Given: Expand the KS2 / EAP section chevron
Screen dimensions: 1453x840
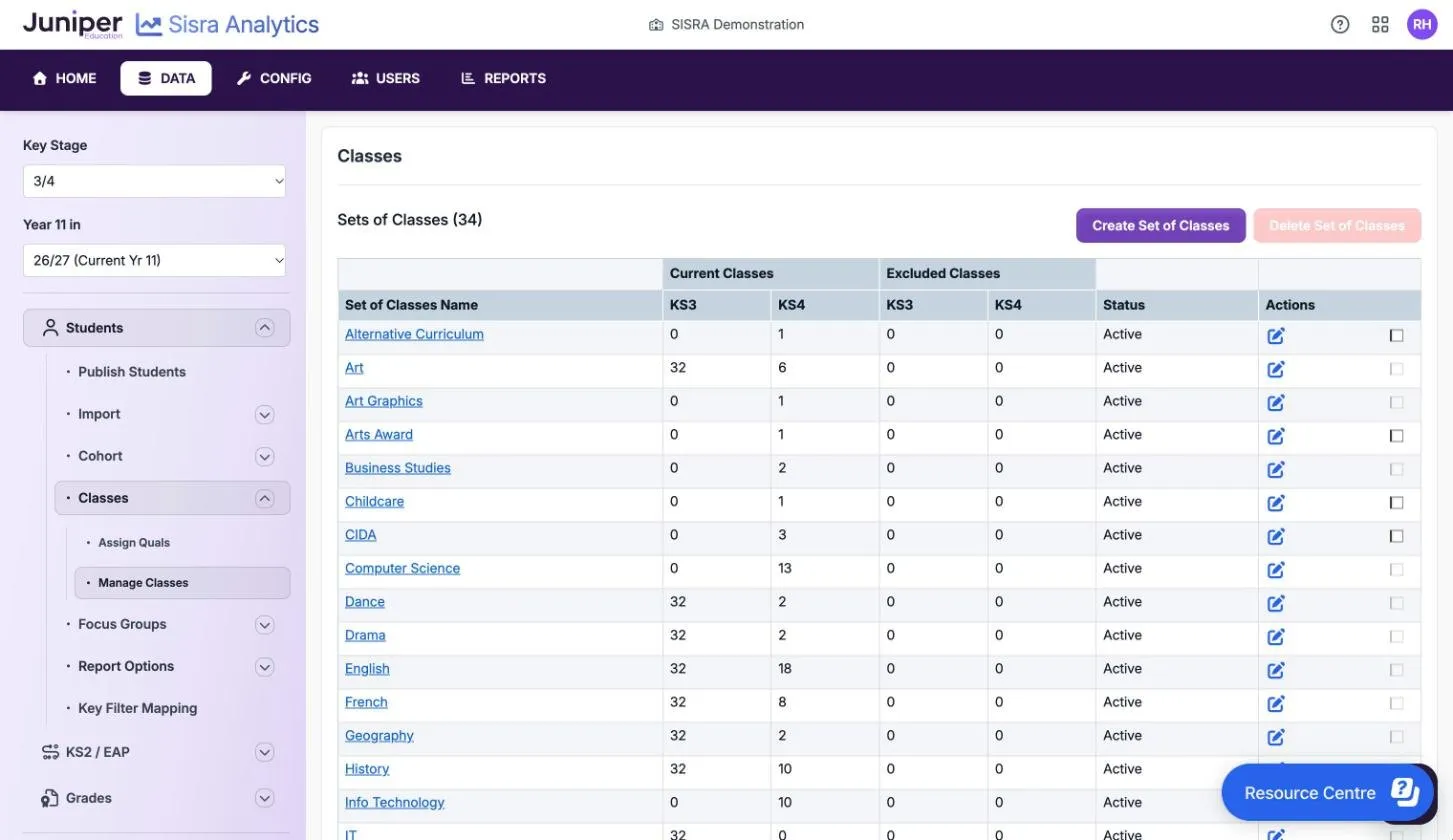Looking at the screenshot, I should point(264,752).
